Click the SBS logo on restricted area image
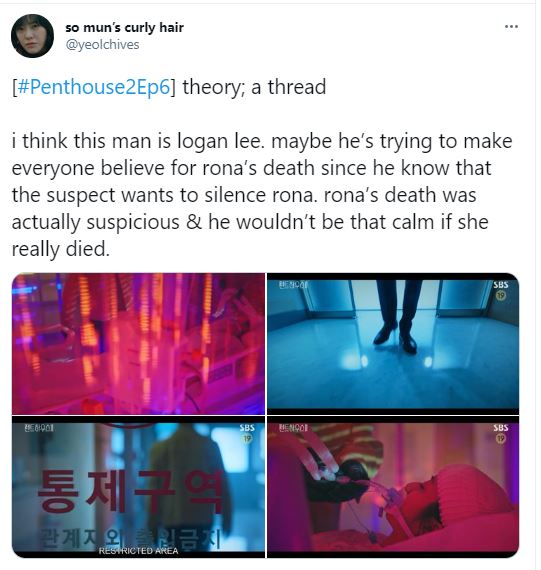The width and height of the screenshot is (541, 570). click(x=247, y=428)
